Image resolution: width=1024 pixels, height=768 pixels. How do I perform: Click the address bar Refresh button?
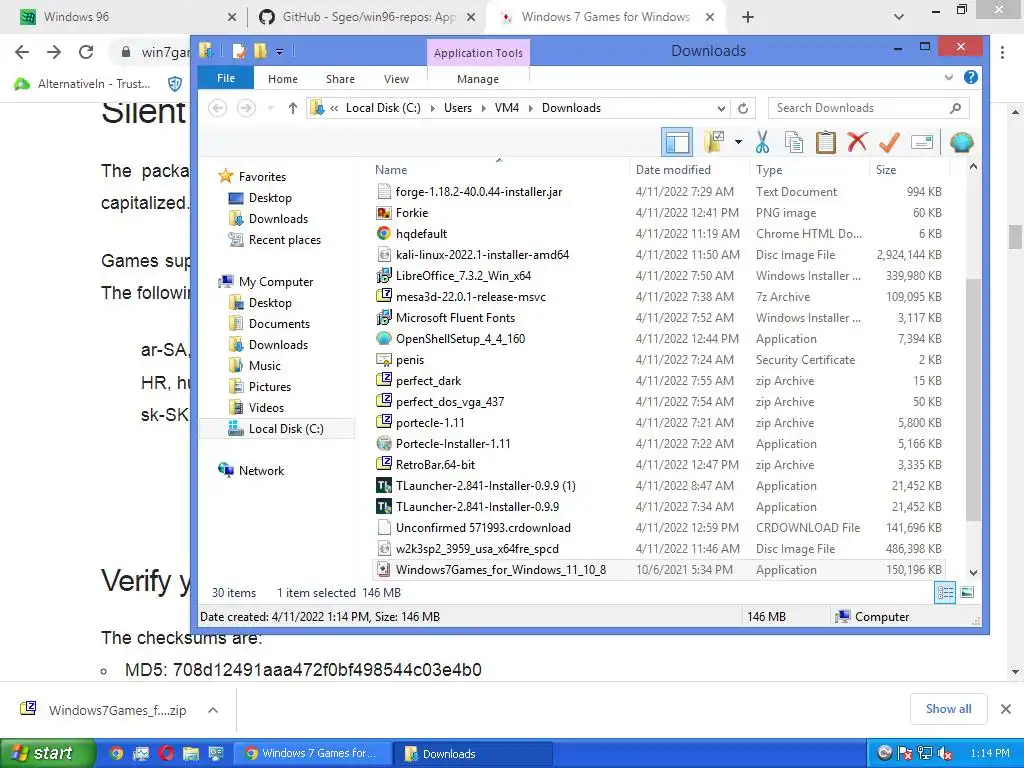click(743, 108)
